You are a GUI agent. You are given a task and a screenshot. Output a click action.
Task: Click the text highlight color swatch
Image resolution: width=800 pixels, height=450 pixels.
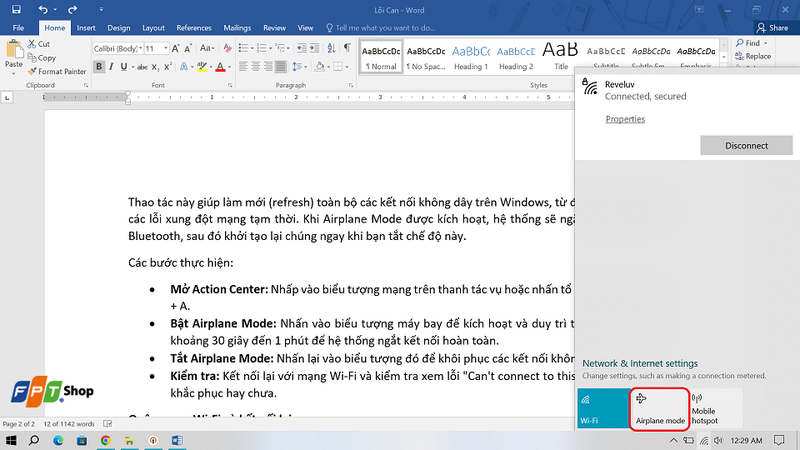pyautogui.click(x=202, y=67)
